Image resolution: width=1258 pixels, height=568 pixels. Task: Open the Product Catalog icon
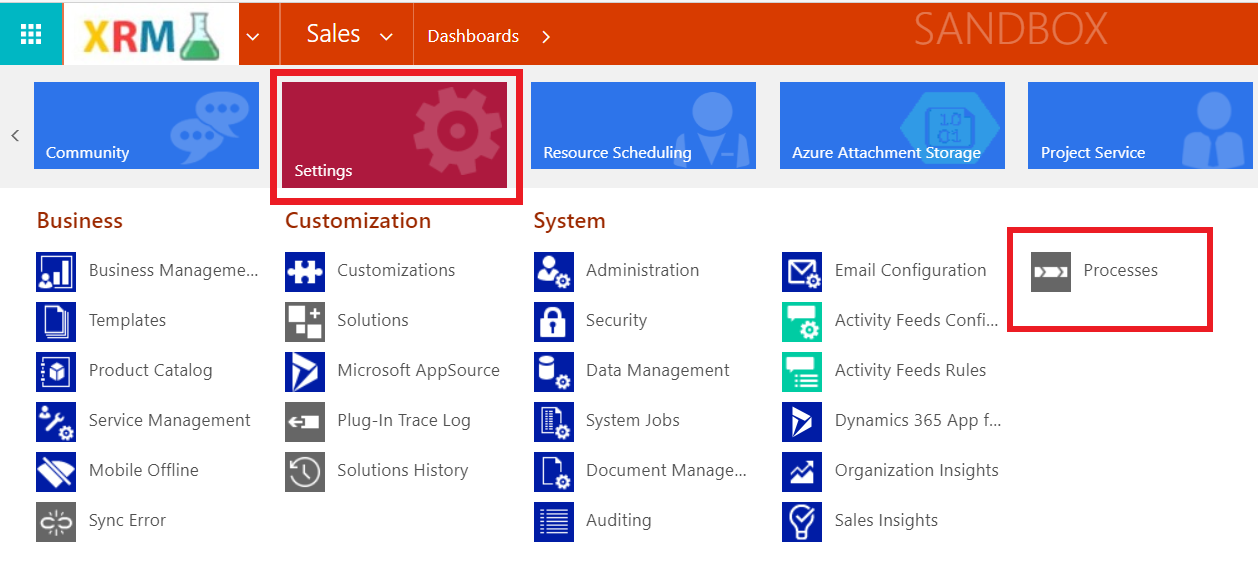tap(55, 371)
